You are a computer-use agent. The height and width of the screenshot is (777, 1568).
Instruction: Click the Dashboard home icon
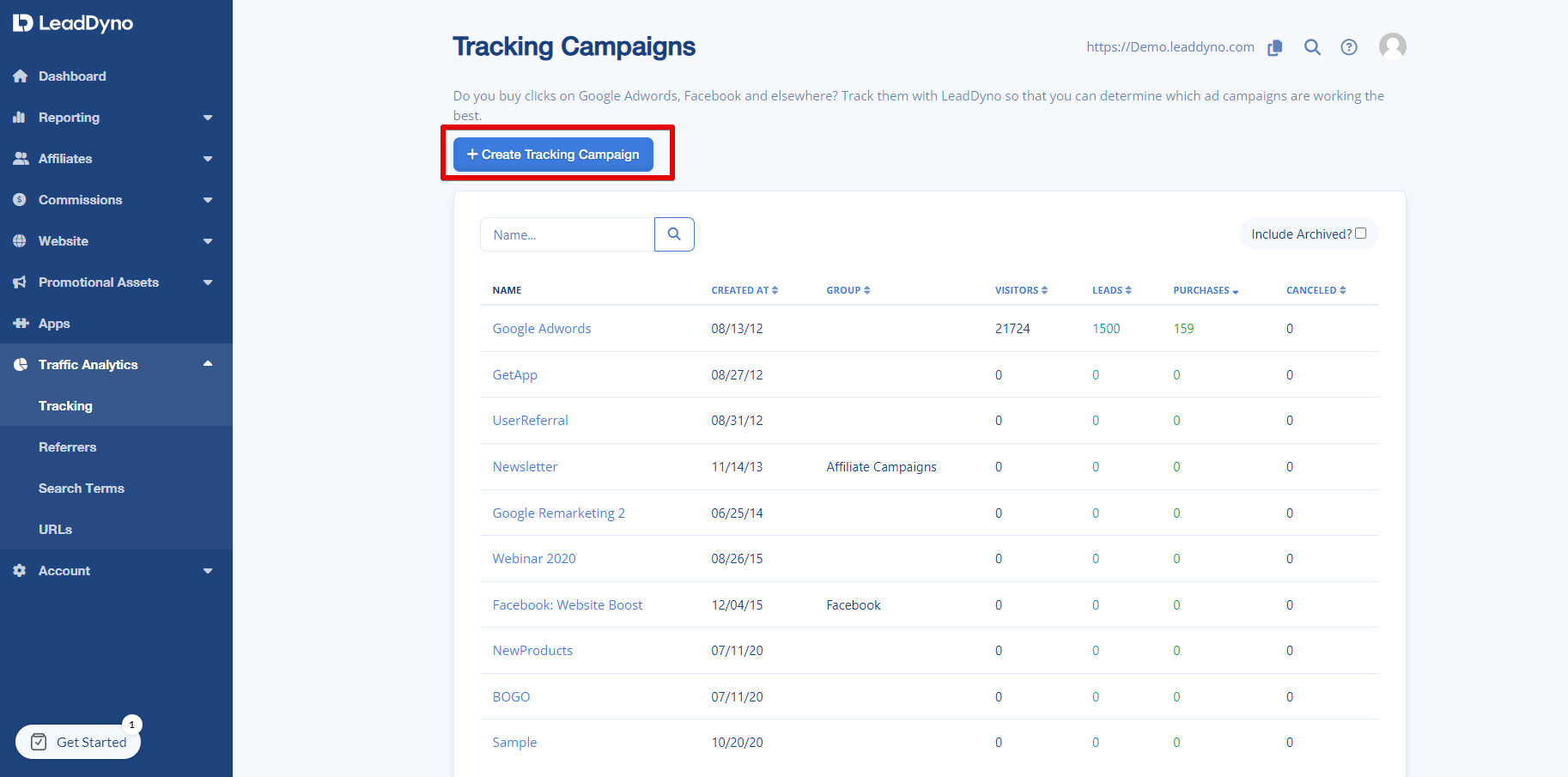[x=21, y=76]
